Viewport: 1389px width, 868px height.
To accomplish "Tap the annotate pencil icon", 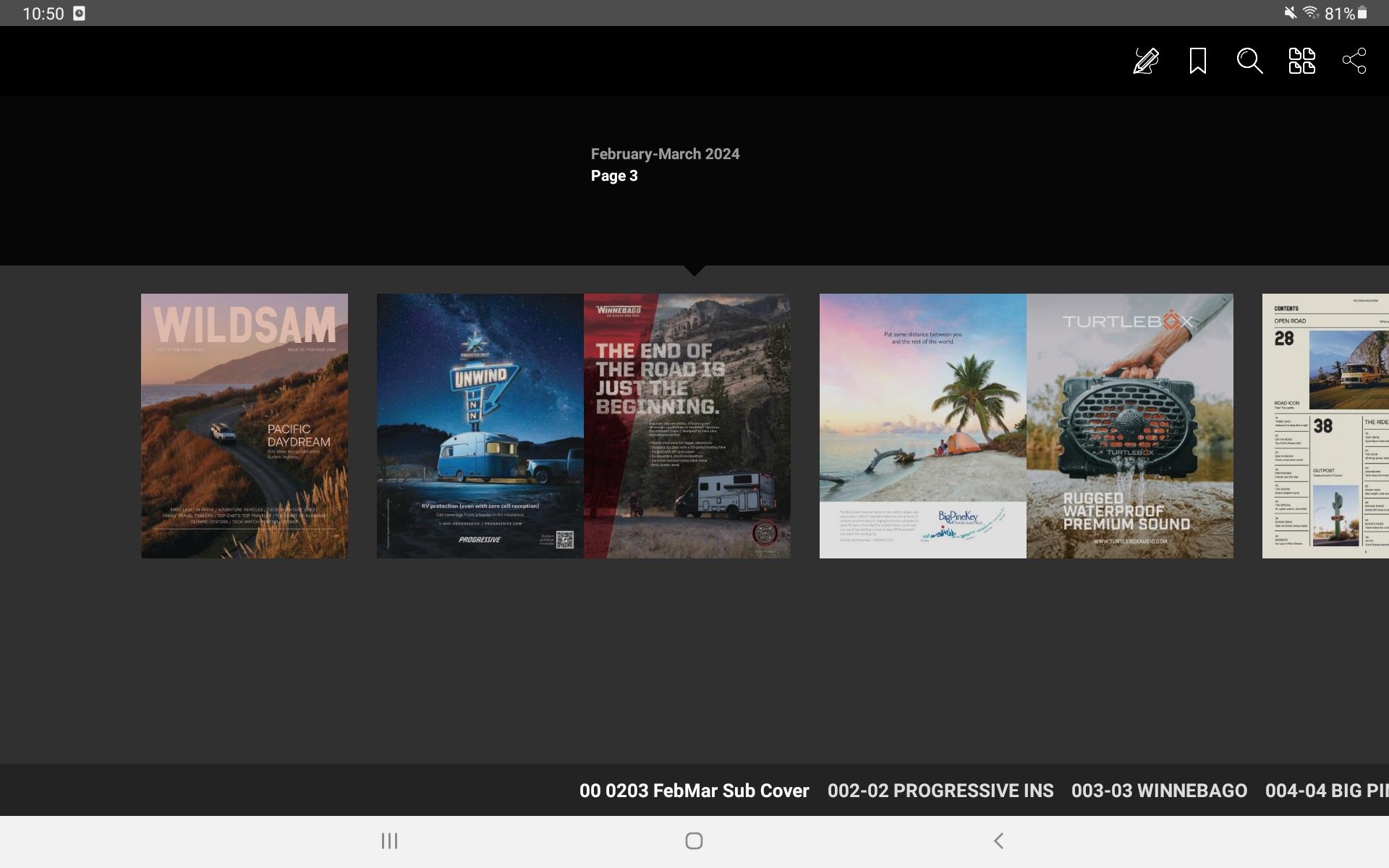I will pyautogui.click(x=1146, y=61).
